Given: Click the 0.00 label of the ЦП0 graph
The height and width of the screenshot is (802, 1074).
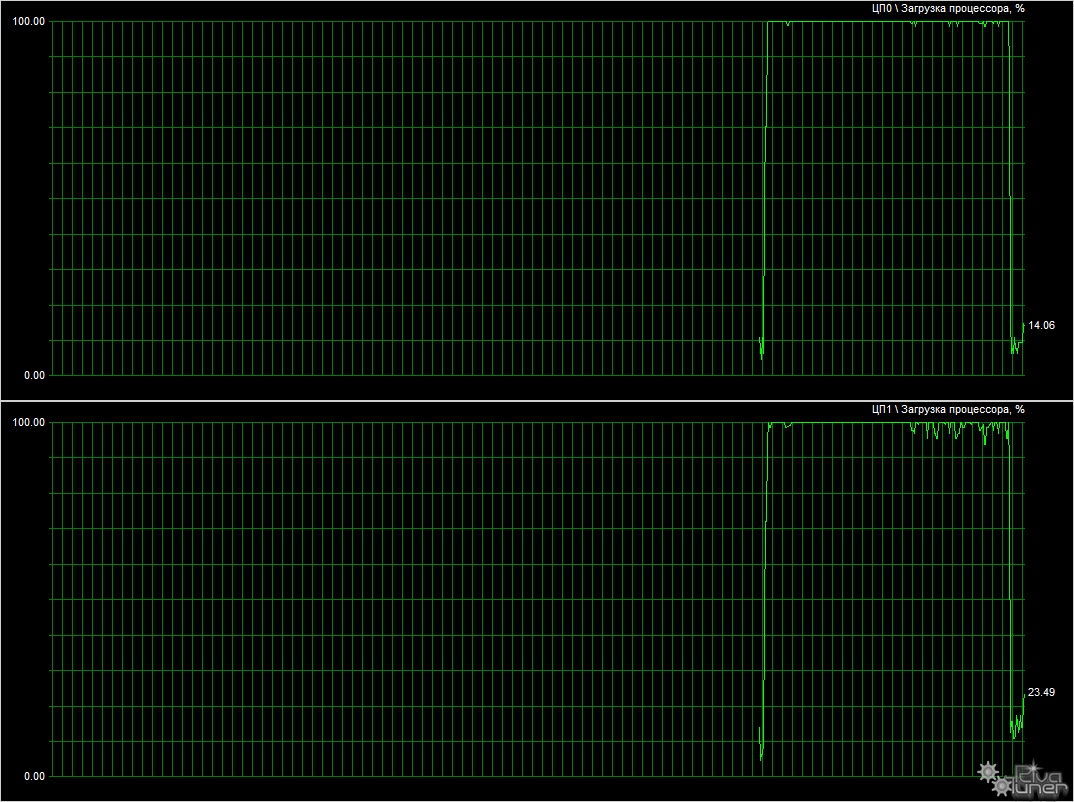Looking at the screenshot, I should pyautogui.click(x=34, y=375).
